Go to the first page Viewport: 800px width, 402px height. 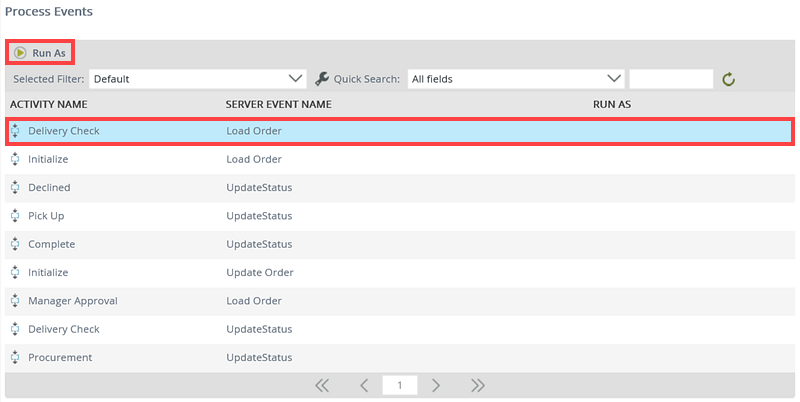click(x=322, y=385)
